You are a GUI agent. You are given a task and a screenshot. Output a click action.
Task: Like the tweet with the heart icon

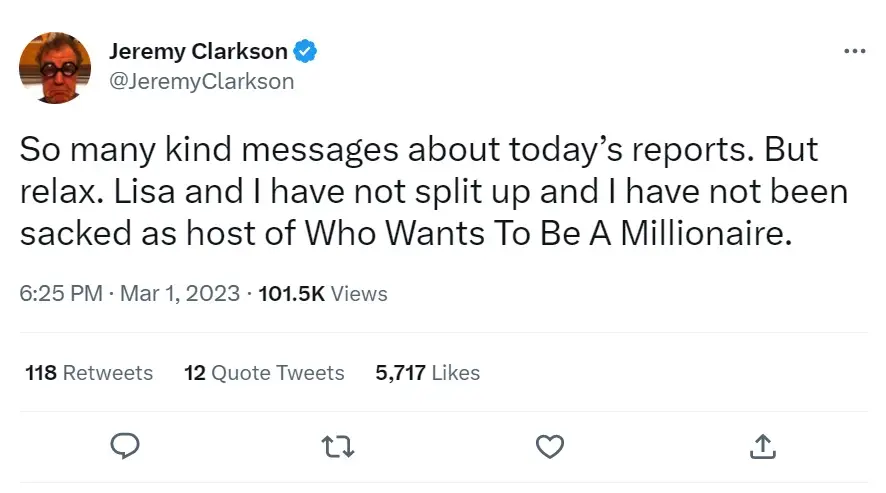(549, 446)
